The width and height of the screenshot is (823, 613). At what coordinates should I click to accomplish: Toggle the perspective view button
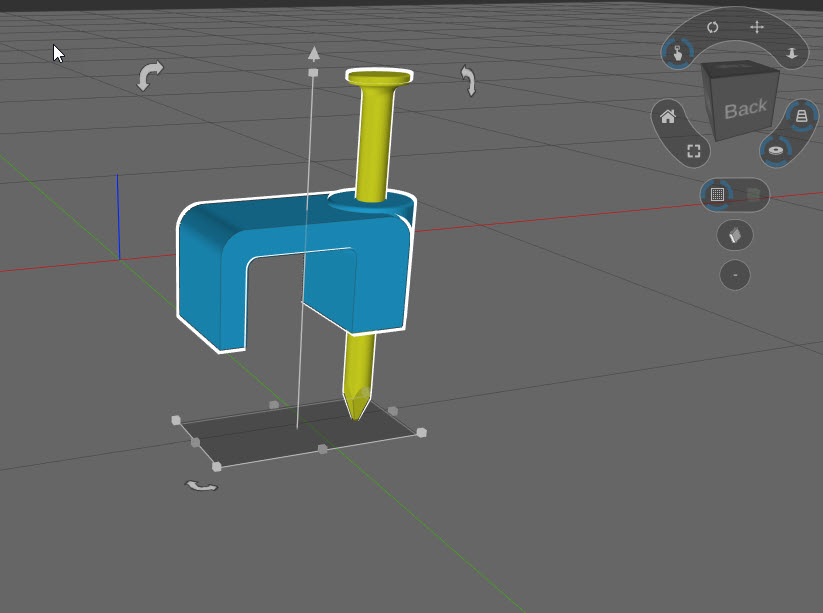coord(801,115)
